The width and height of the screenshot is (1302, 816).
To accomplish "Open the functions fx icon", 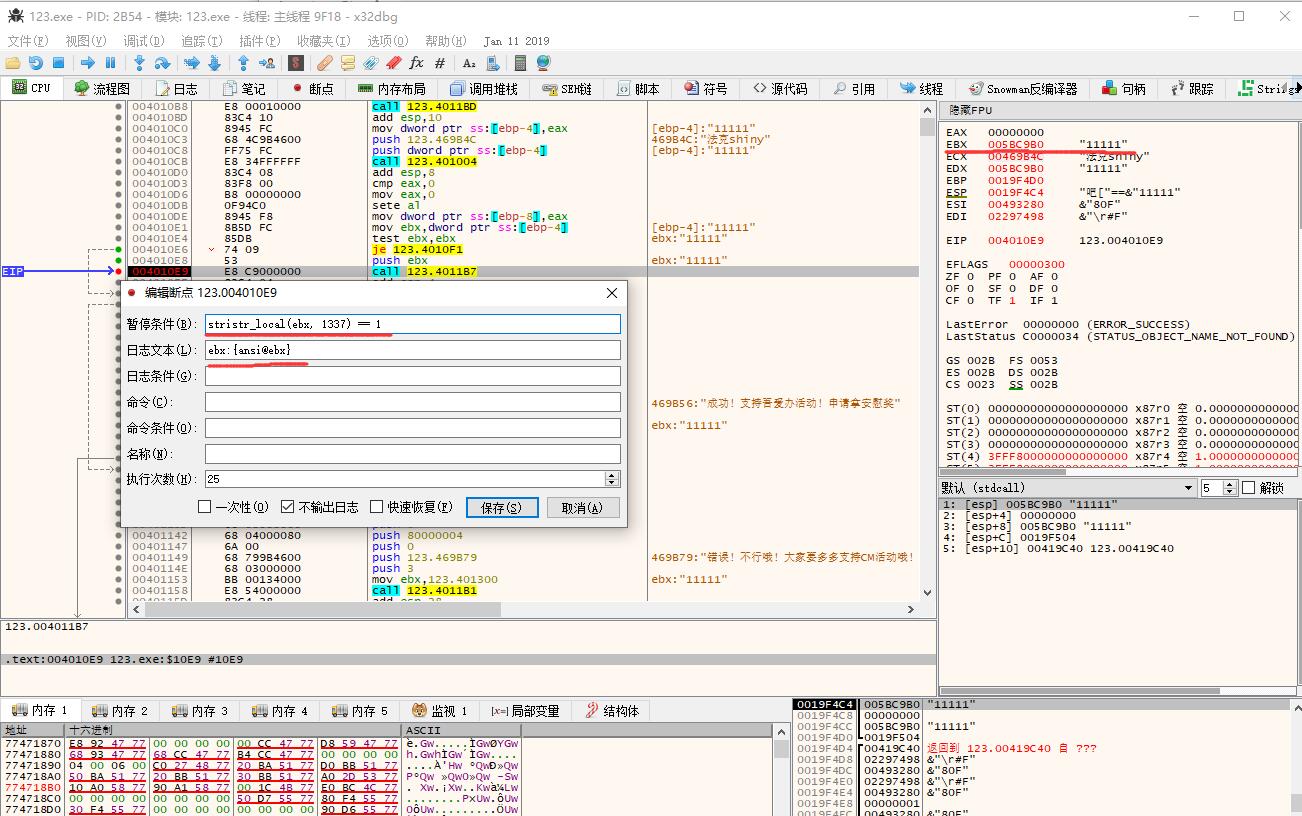I will (x=417, y=63).
